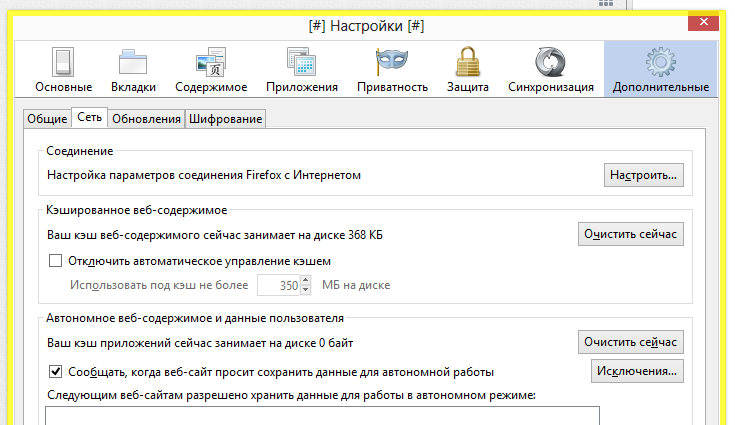Select the Дополнительные (Advanced) gear icon
This screenshot has width=735, height=425.
coord(660,62)
